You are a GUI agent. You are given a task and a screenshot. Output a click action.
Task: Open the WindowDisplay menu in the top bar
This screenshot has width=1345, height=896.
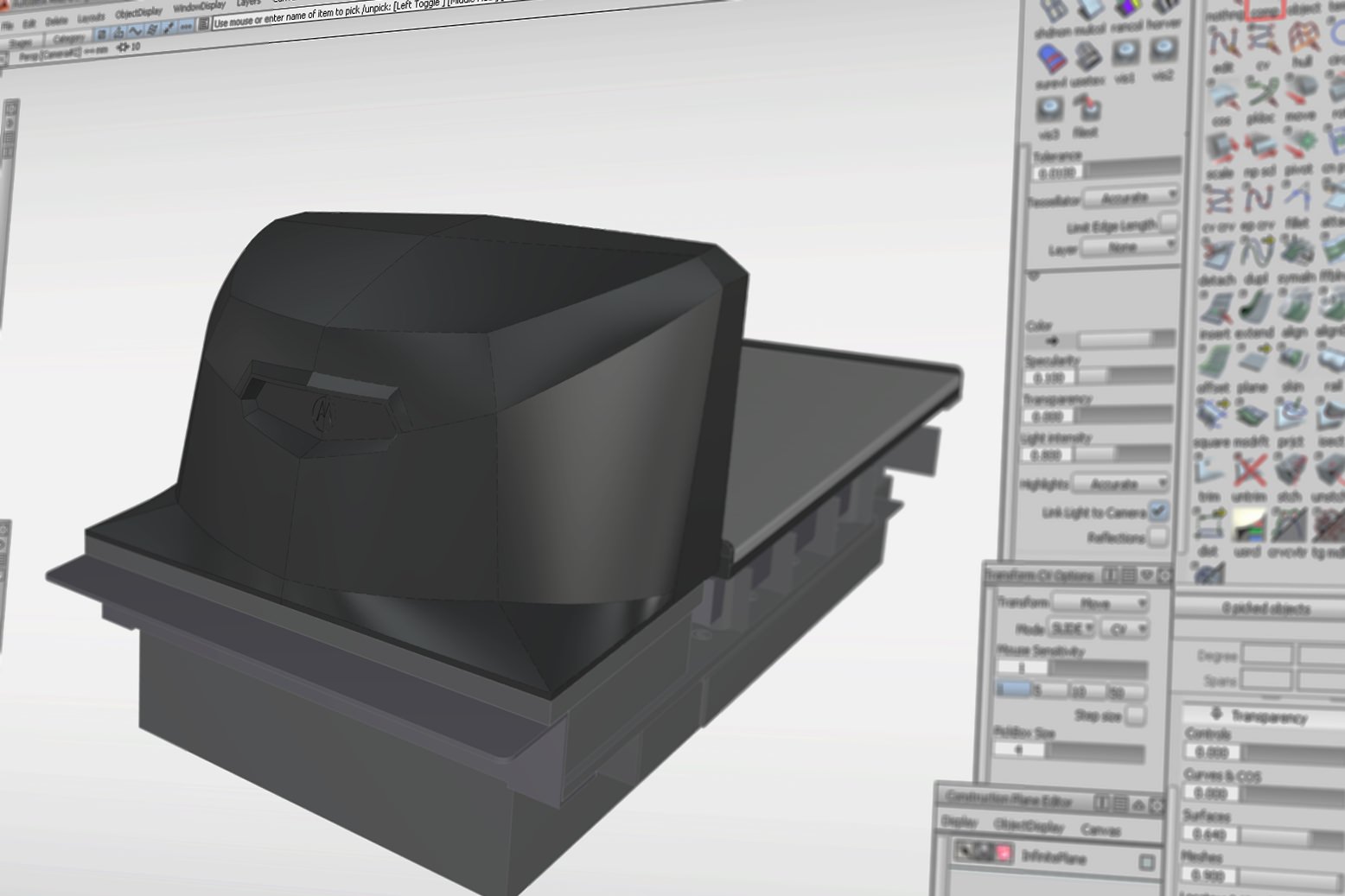199,7
